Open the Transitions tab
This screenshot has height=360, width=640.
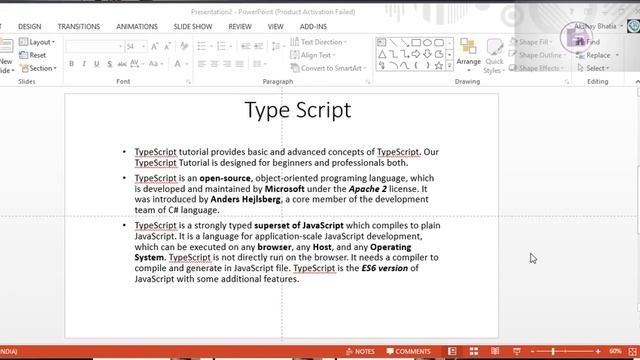click(x=78, y=27)
